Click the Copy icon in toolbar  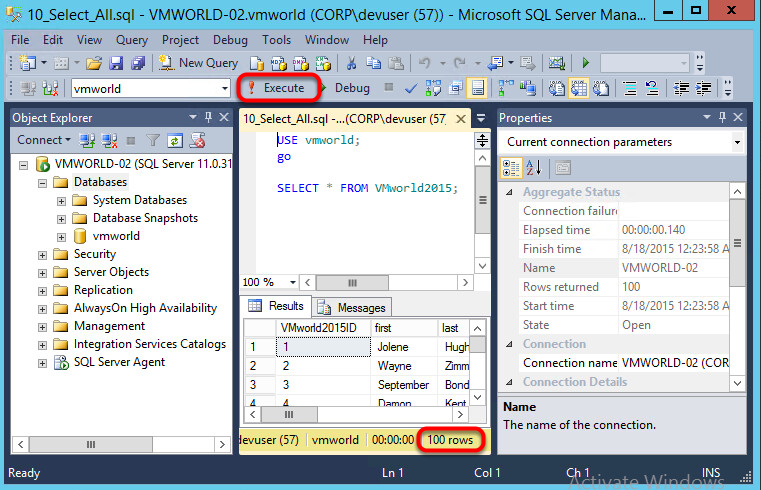point(373,63)
